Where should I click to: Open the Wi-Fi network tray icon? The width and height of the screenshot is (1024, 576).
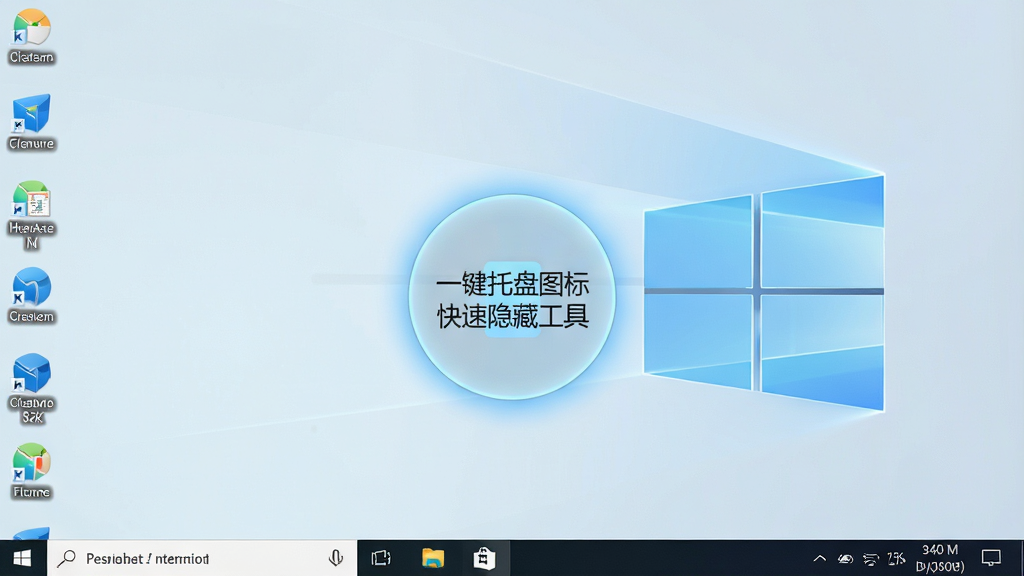(x=871, y=559)
